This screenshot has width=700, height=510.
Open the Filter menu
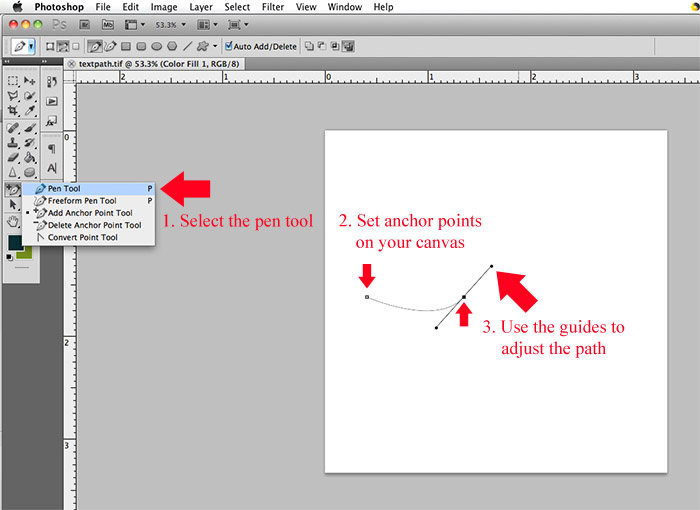pyautogui.click(x=272, y=7)
